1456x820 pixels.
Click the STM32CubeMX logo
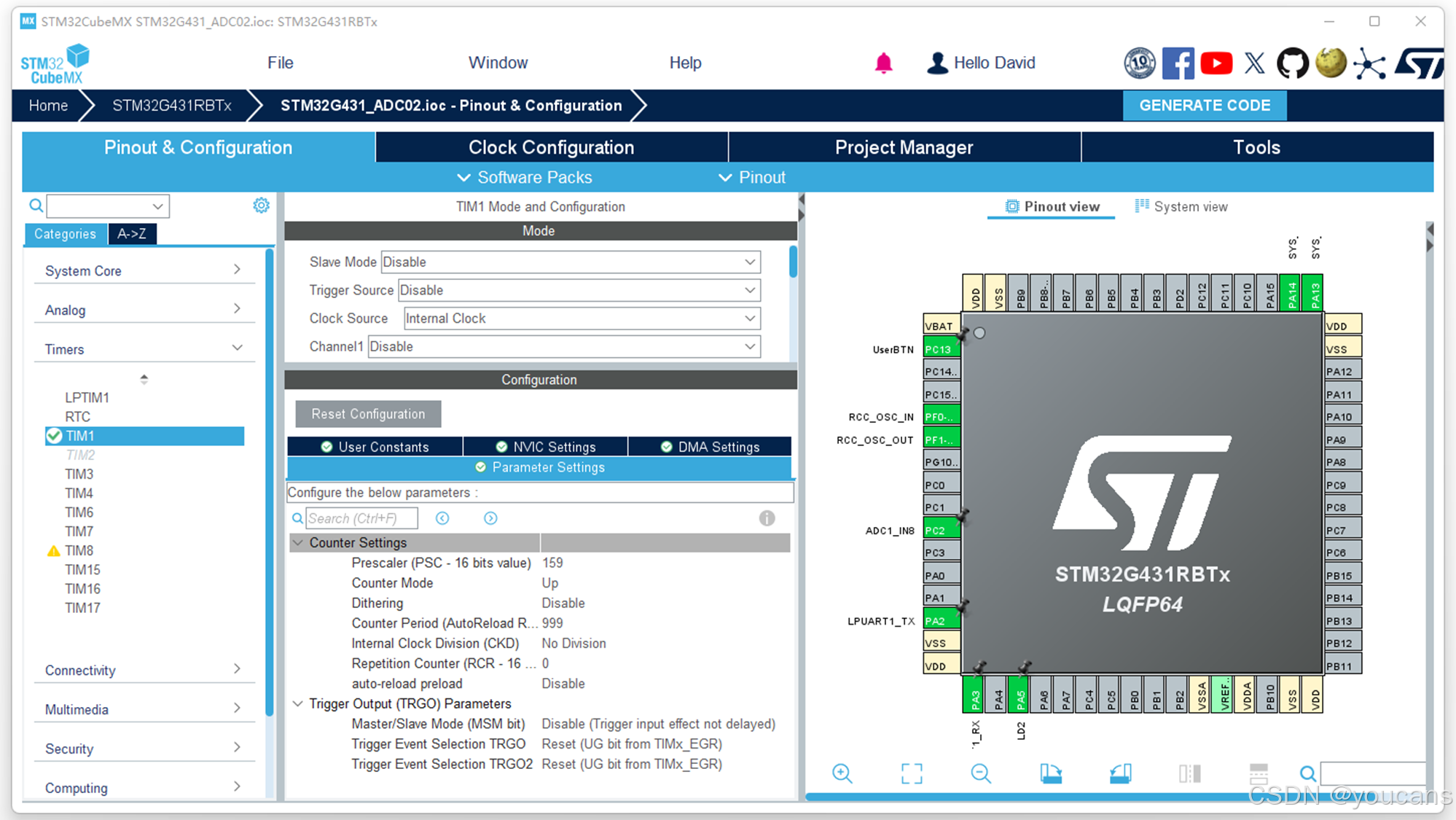pyautogui.click(x=55, y=65)
